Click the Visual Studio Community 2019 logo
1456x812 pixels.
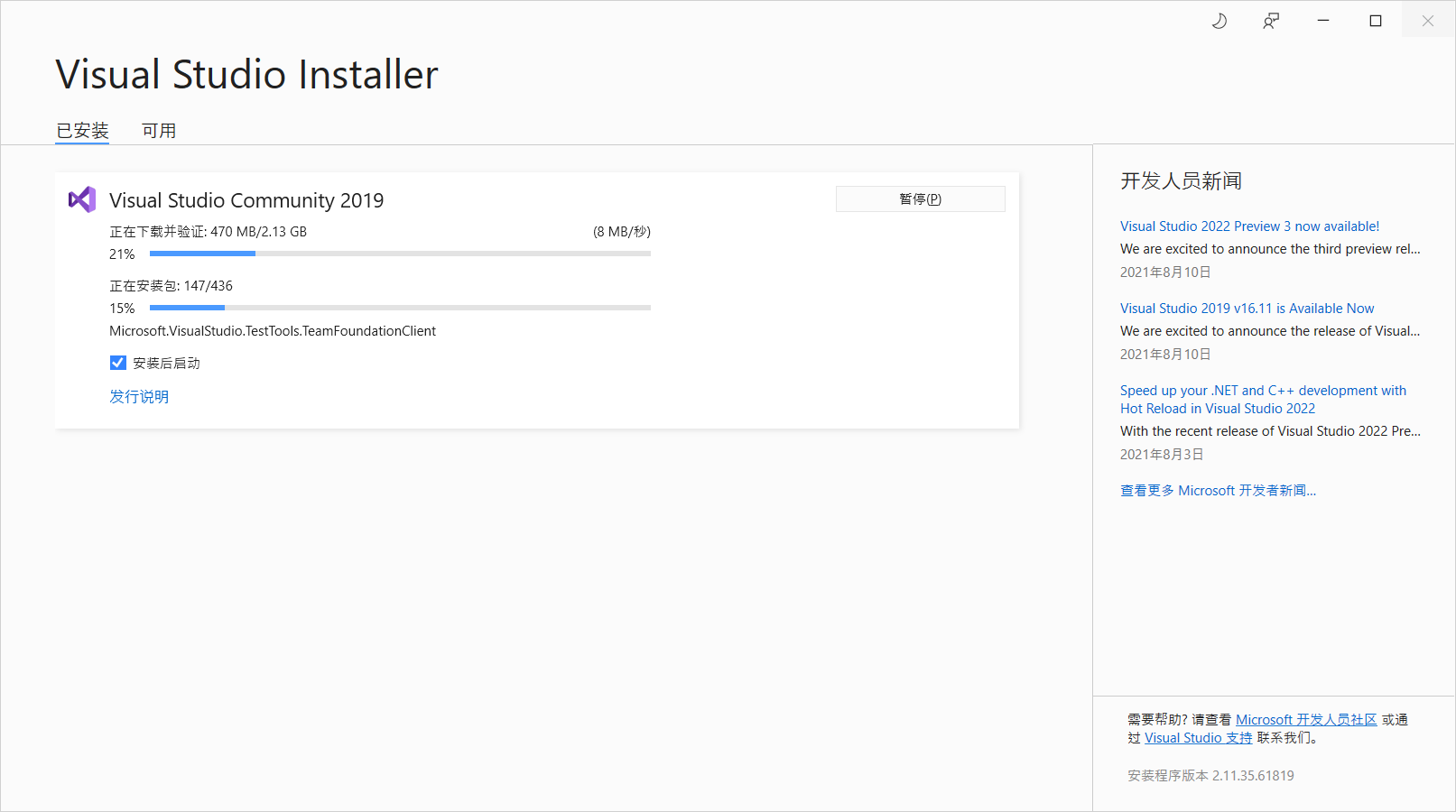[x=82, y=199]
